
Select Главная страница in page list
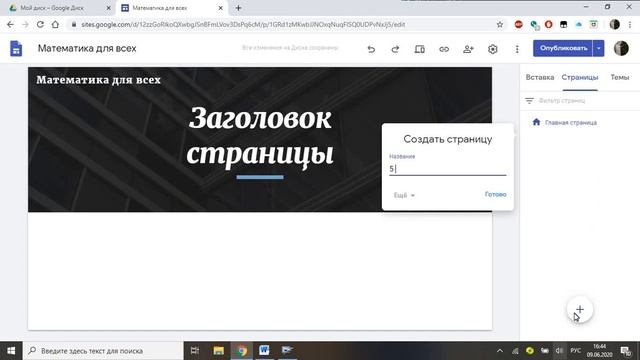(571, 122)
